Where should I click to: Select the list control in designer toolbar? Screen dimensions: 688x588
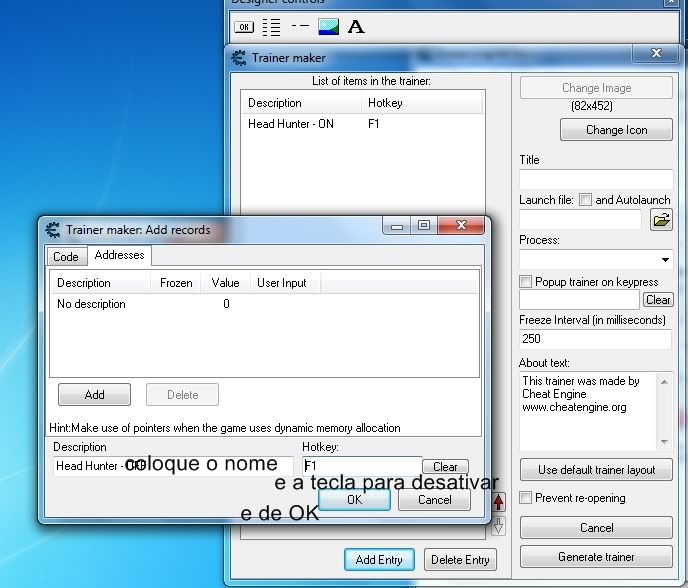pyautogui.click(x=271, y=27)
